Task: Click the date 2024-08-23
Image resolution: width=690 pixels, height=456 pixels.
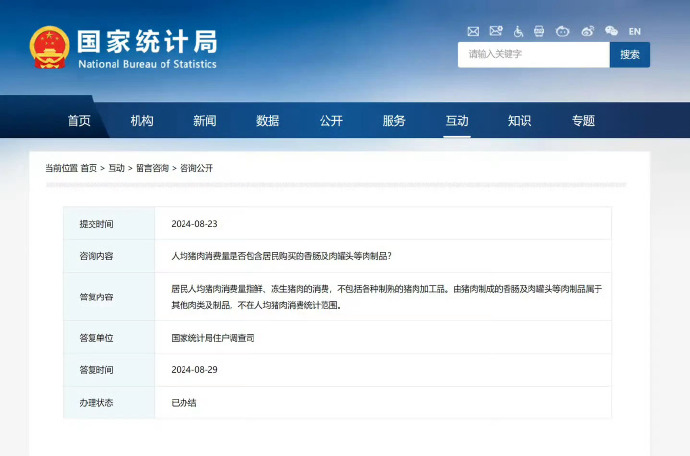Action: [x=195, y=224]
